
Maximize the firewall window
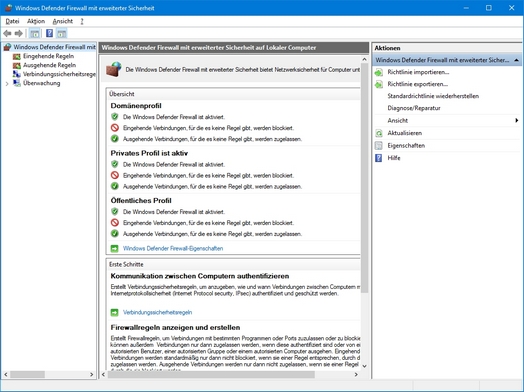[x=489, y=8]
